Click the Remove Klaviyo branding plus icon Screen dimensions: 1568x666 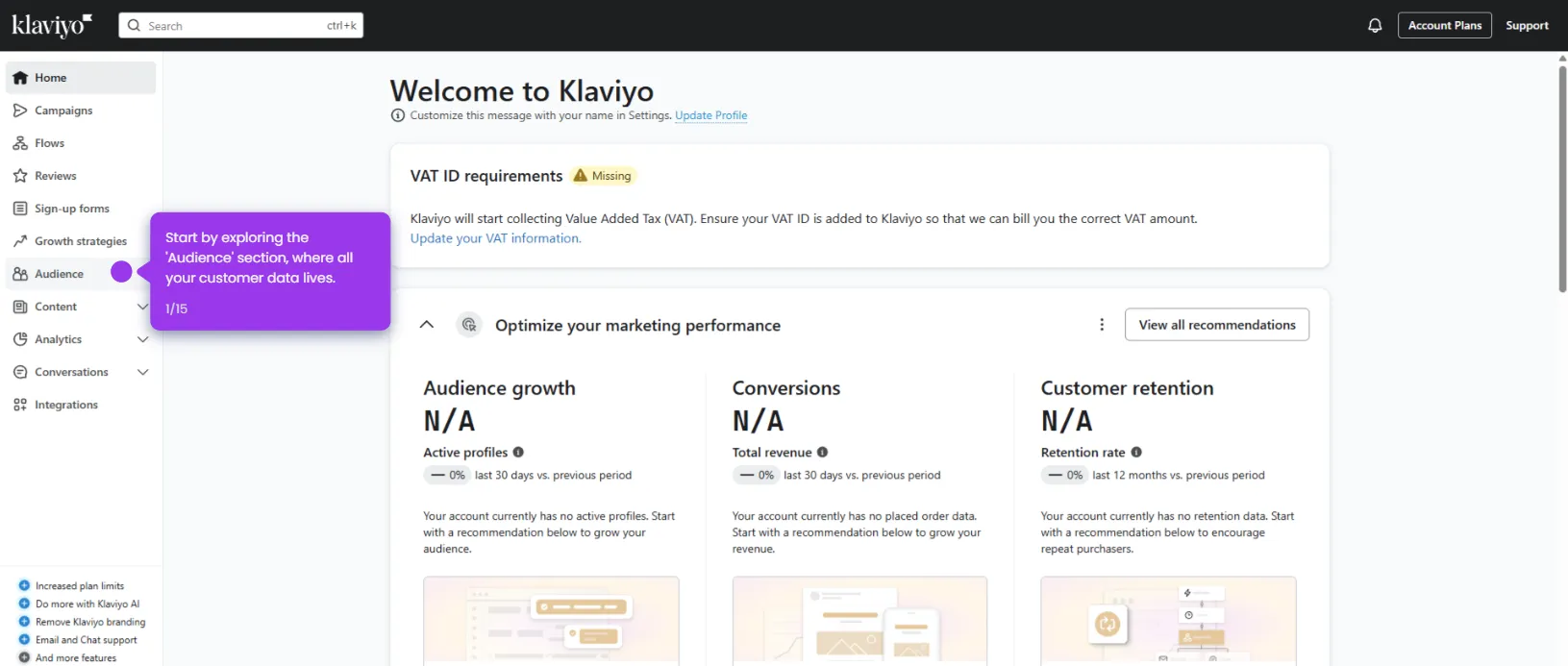pos(25,622)
